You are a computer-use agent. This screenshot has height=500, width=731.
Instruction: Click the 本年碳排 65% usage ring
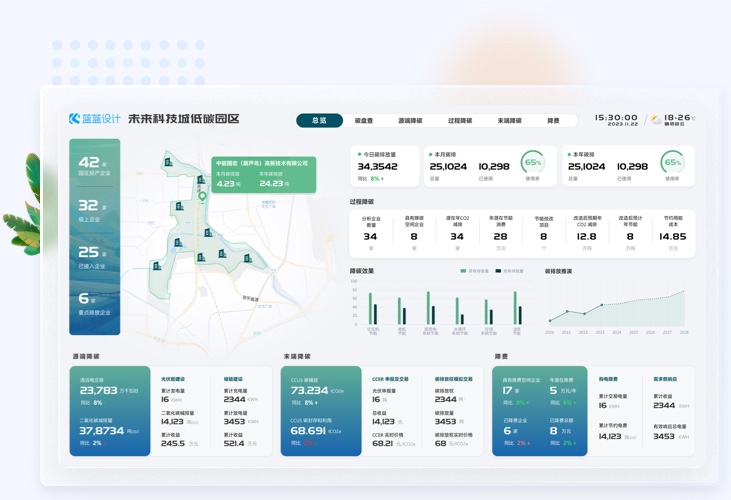pyautogui.click(x=673, y=163)
